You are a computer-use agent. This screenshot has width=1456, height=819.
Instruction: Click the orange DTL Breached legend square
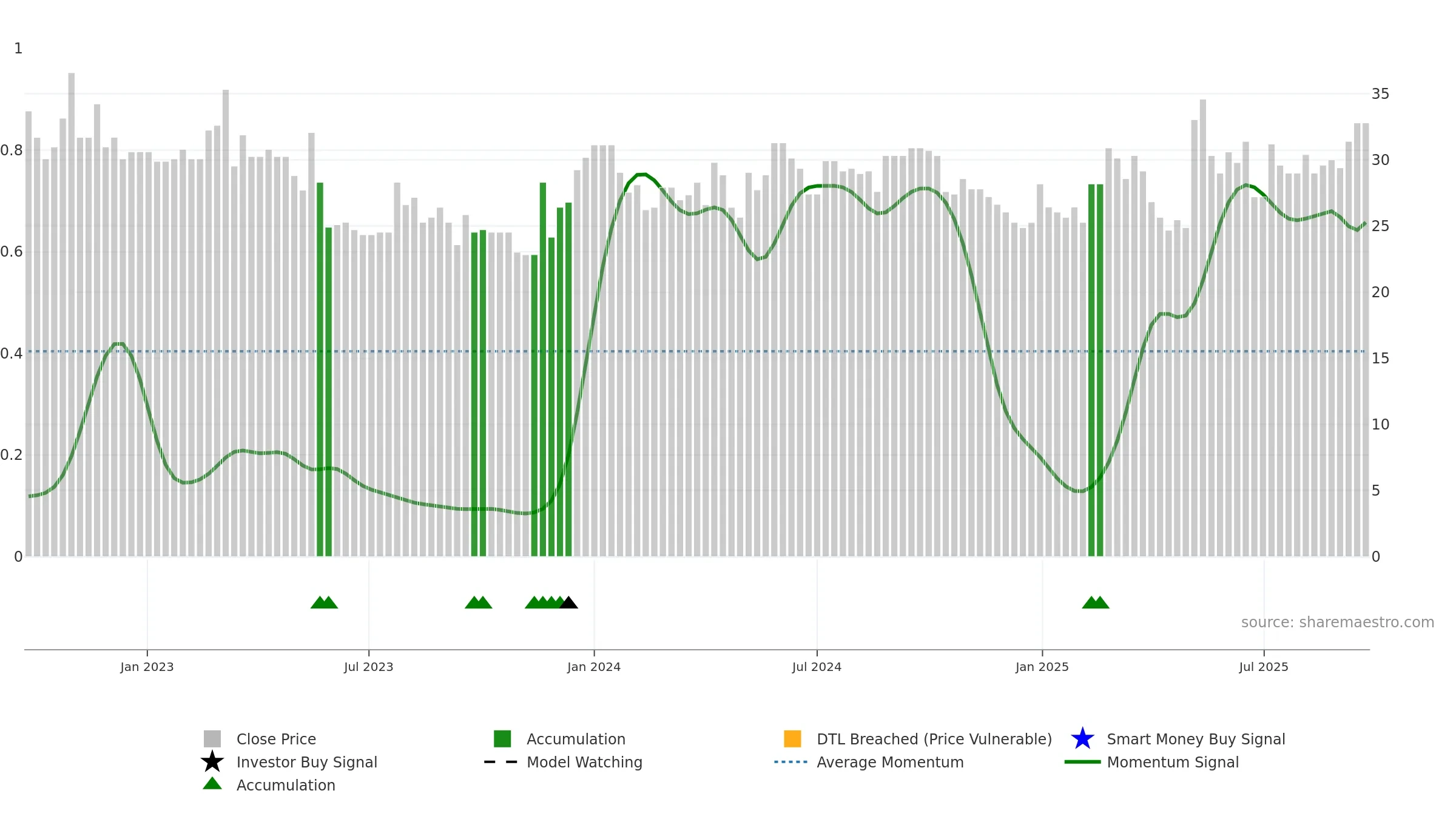[x=792, y=739]
